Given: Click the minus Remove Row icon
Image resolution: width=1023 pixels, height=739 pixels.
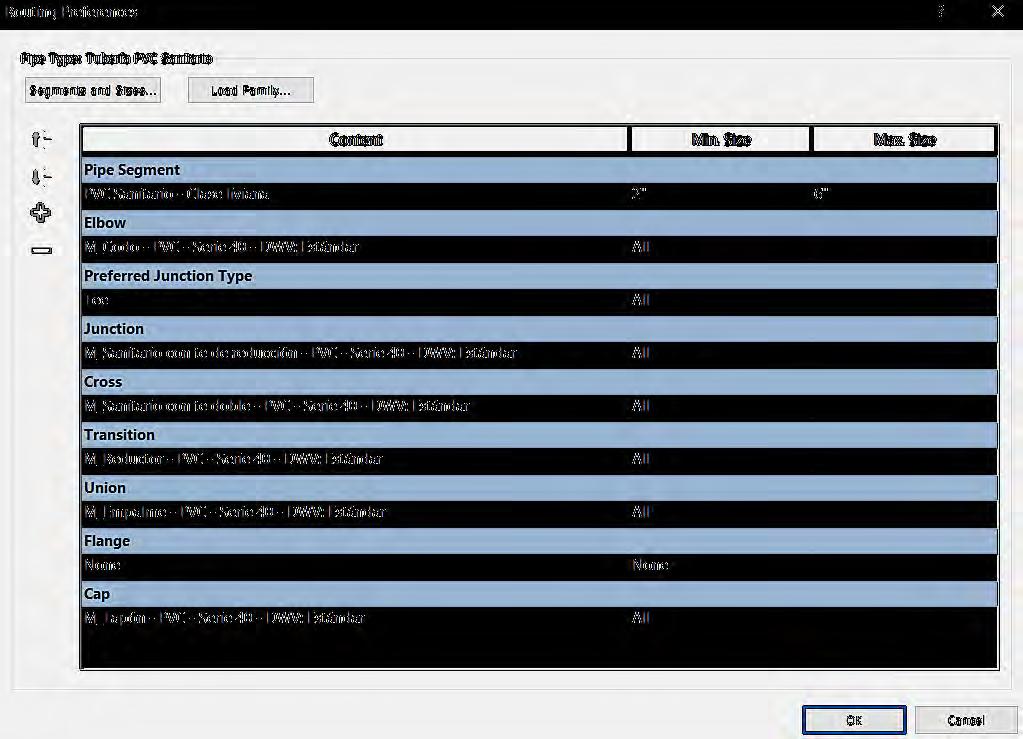Looking at the screenshot, I should (41, 250).
